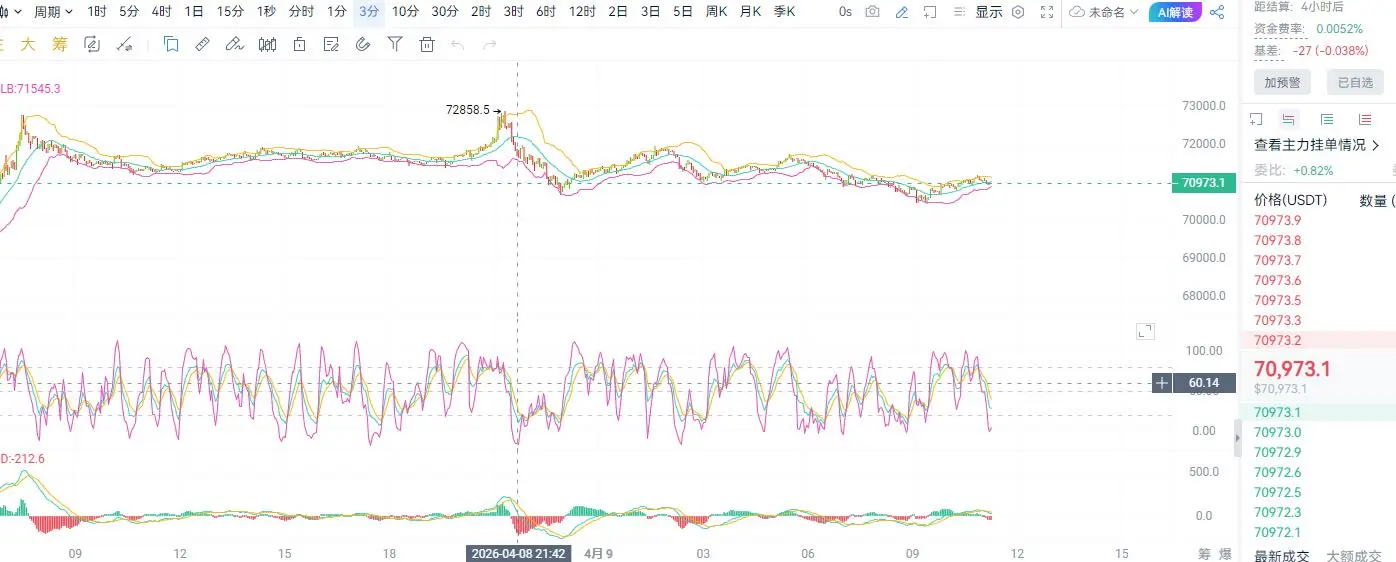This screenshot has height=562, width=1396.
Task: Click the trend line compare icon
Action: [x=125, y=44]
